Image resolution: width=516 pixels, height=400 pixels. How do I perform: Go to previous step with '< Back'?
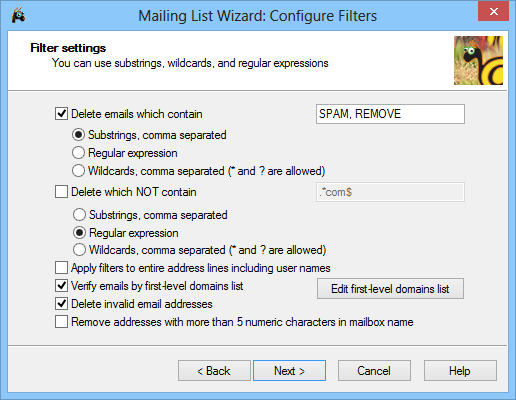click(214, 370)
